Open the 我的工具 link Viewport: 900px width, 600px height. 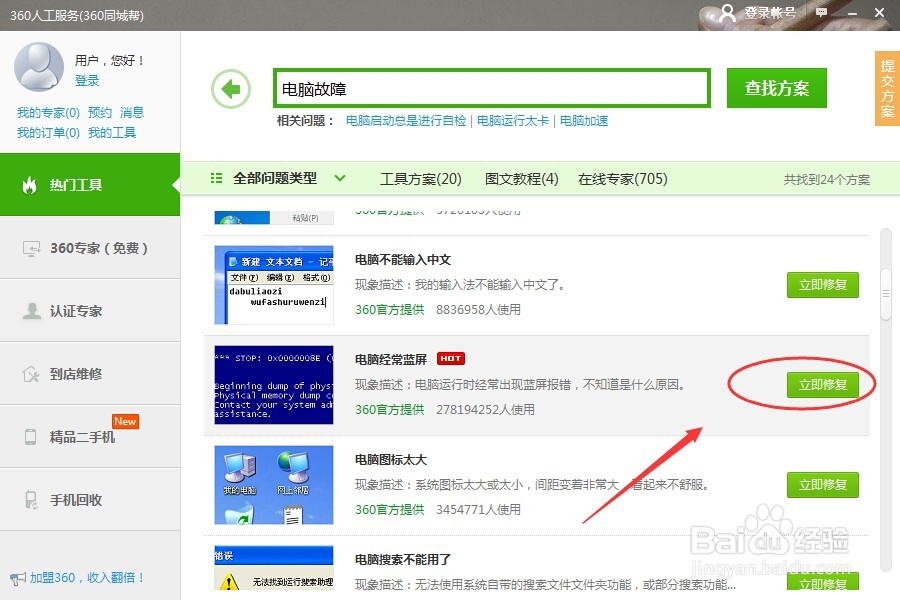pos(112,133)
